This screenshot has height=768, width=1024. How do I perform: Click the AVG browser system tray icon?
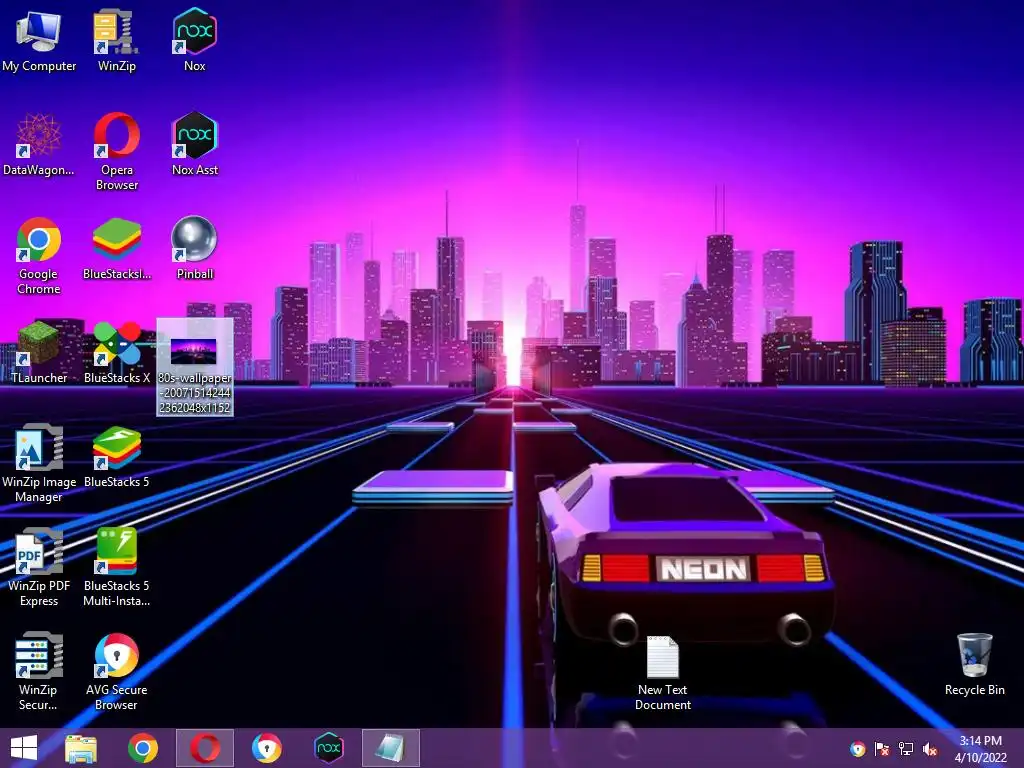[857, 749]
